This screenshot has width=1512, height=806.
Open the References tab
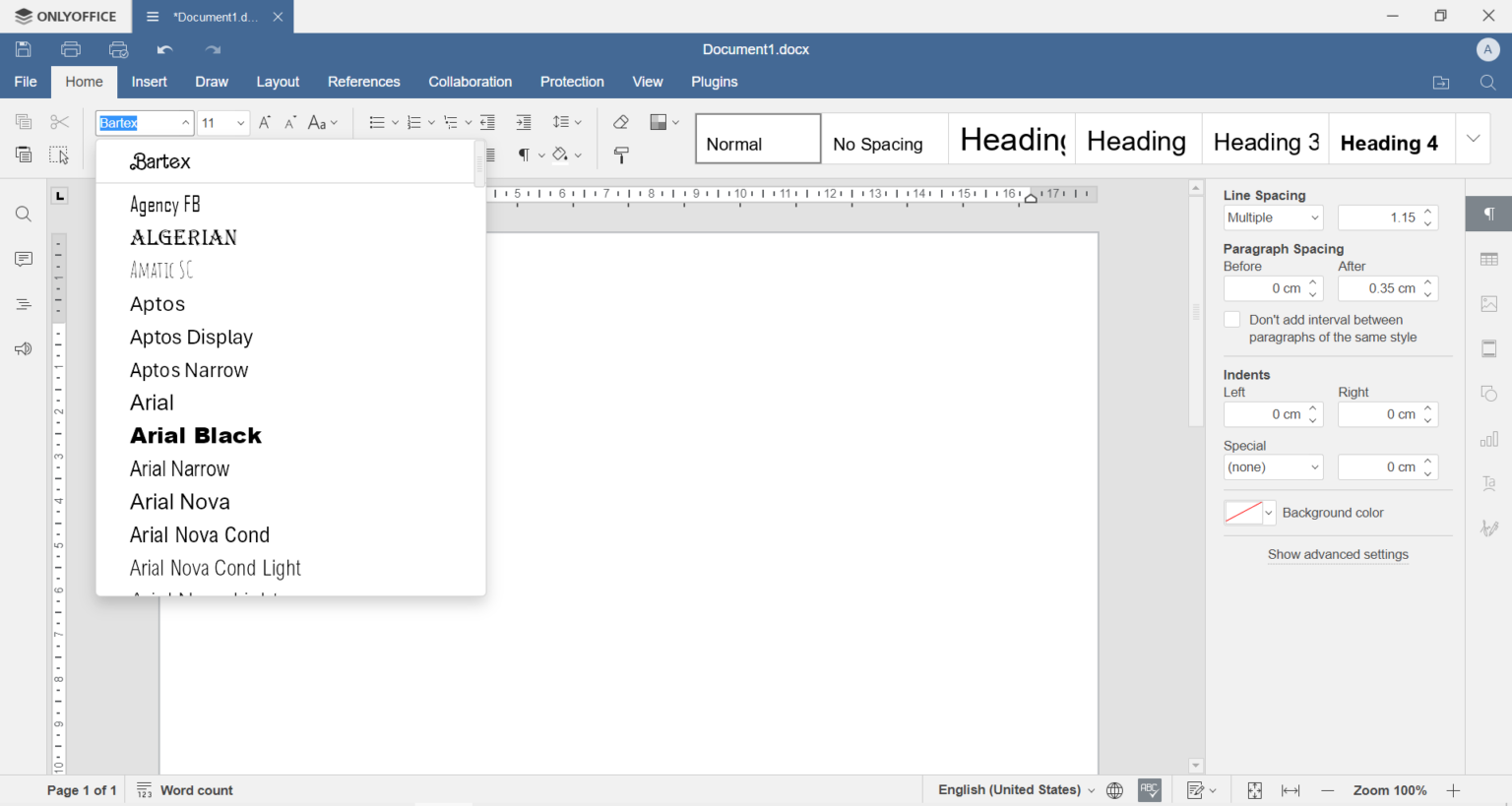pos(363,82)
